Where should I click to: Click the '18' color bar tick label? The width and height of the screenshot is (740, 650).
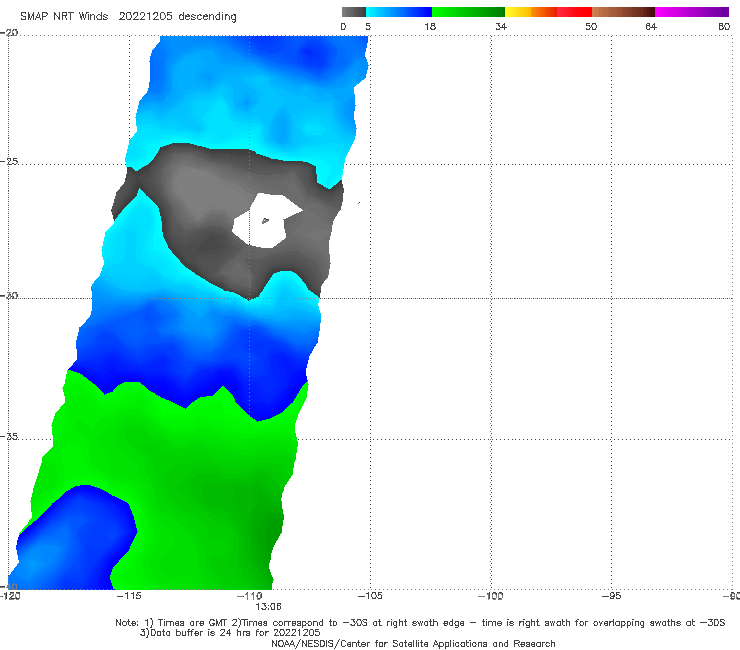pos(430,26)
